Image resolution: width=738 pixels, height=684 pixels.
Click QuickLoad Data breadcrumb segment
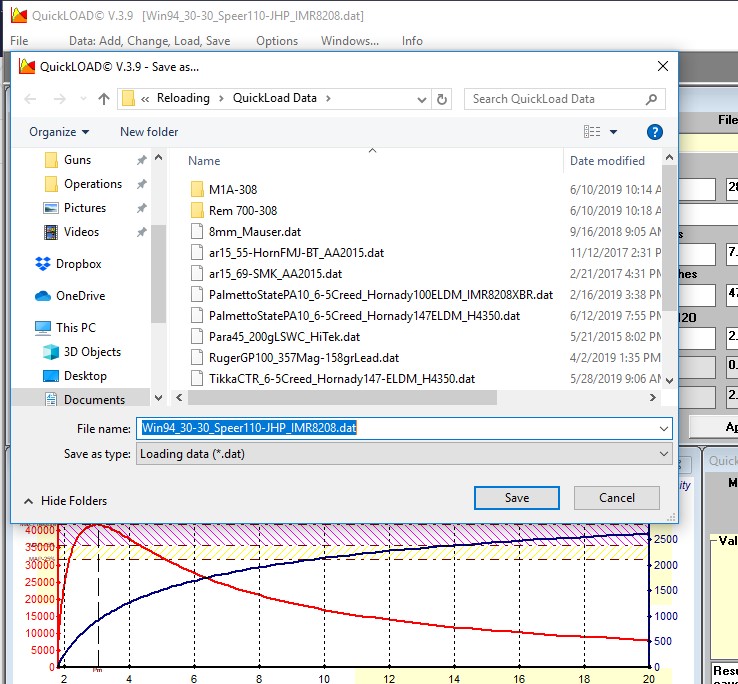point(274,98)
